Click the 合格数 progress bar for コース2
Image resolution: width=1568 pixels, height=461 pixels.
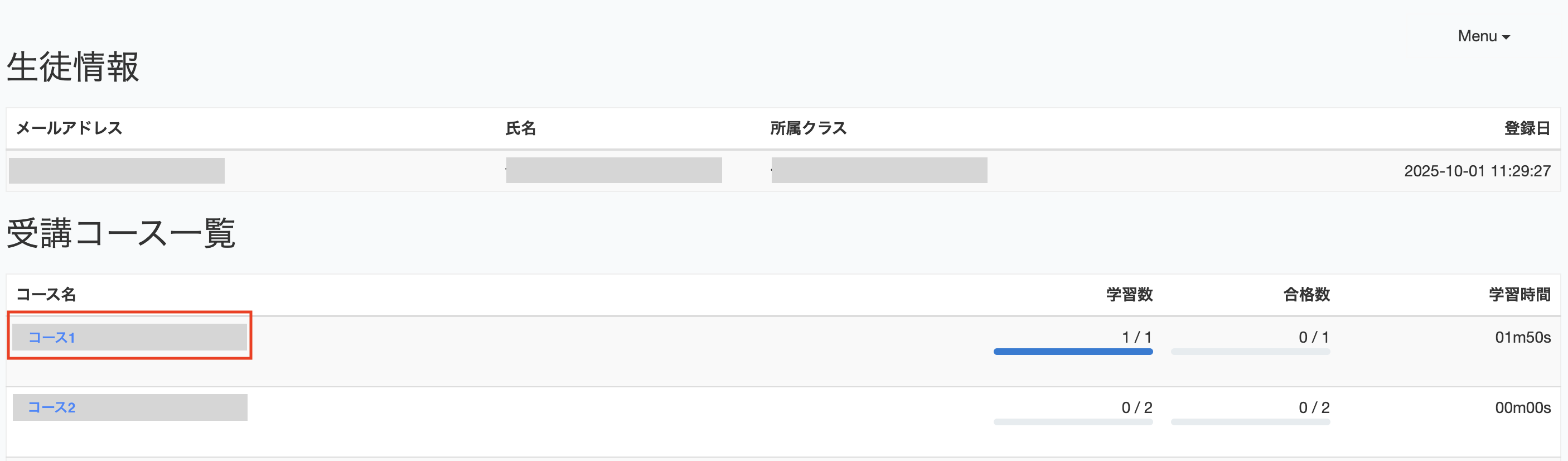(1250, 421)
